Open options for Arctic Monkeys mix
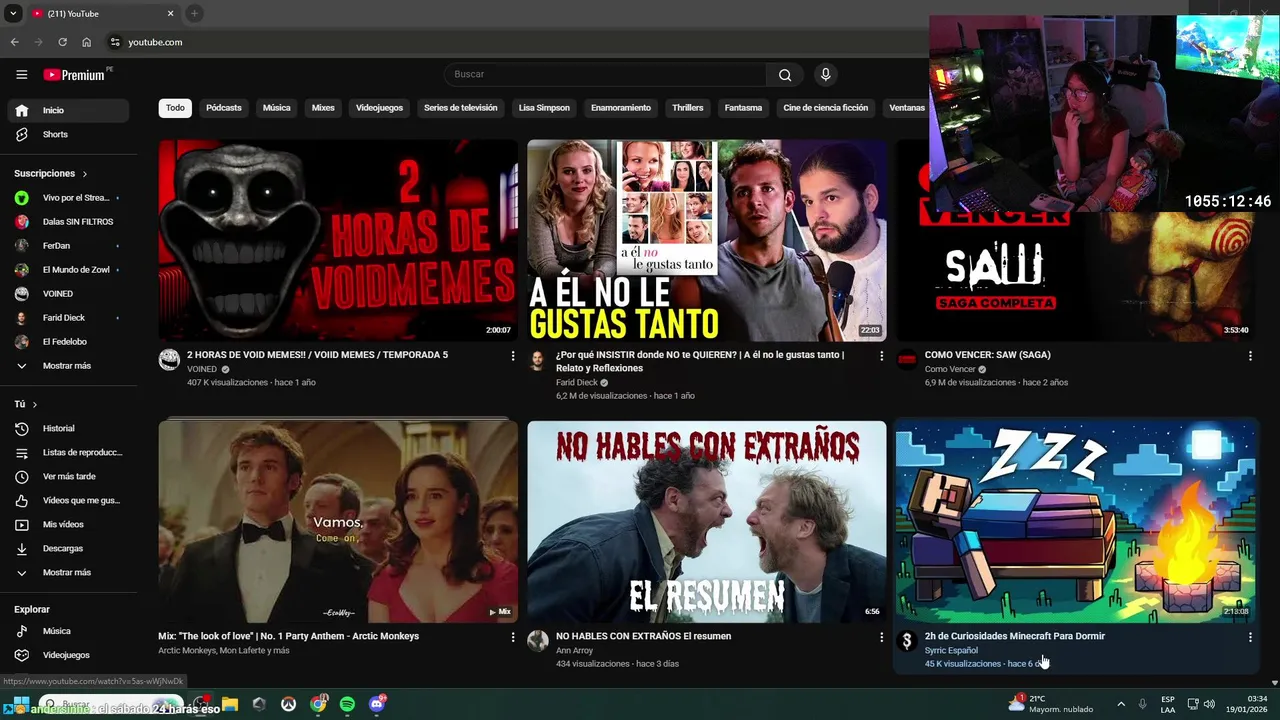The height and width of the screenshot is (720, 1280). [x=513, y=637]
